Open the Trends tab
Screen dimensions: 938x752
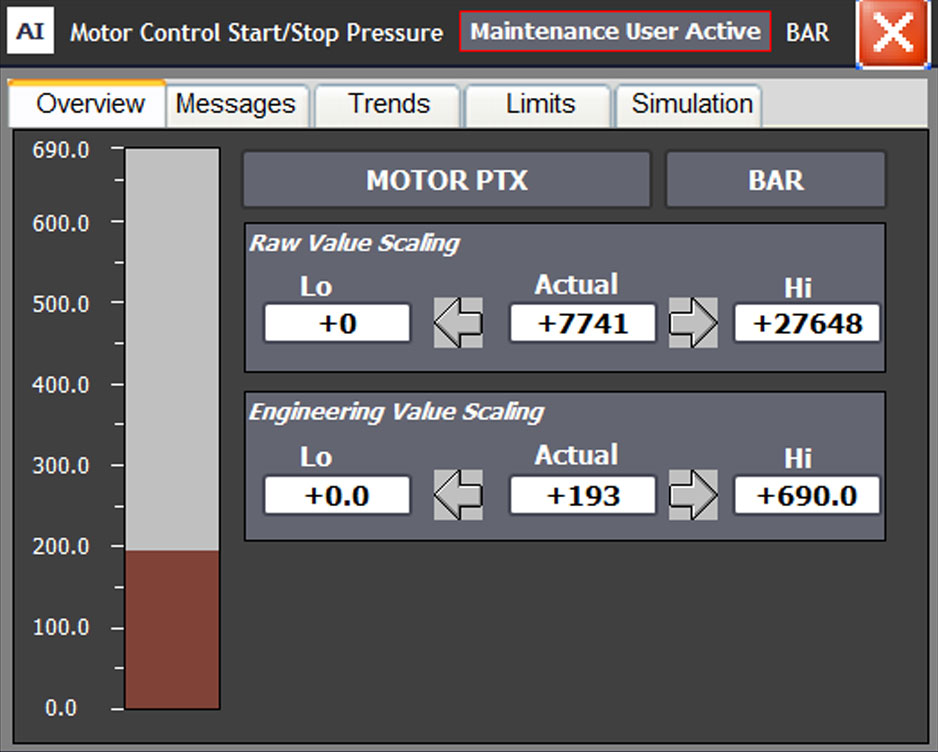pos(387,104)
